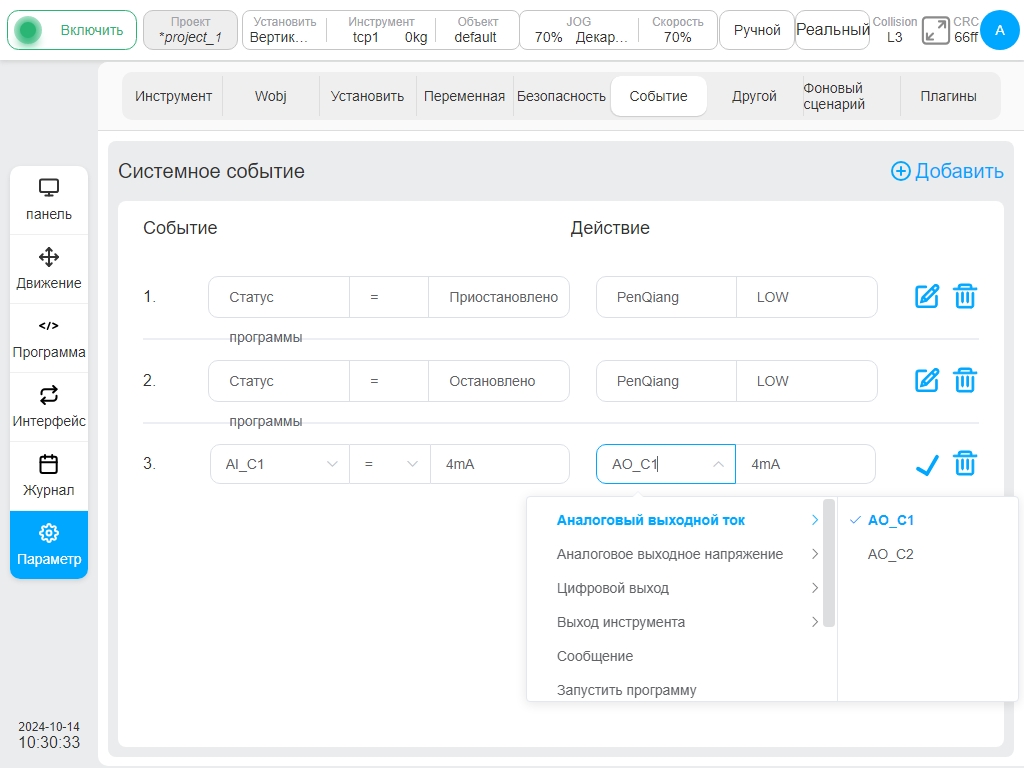Edit event row 2 with pencil icon
Screen dimensions: 1024x768
(x=927, y=380)
